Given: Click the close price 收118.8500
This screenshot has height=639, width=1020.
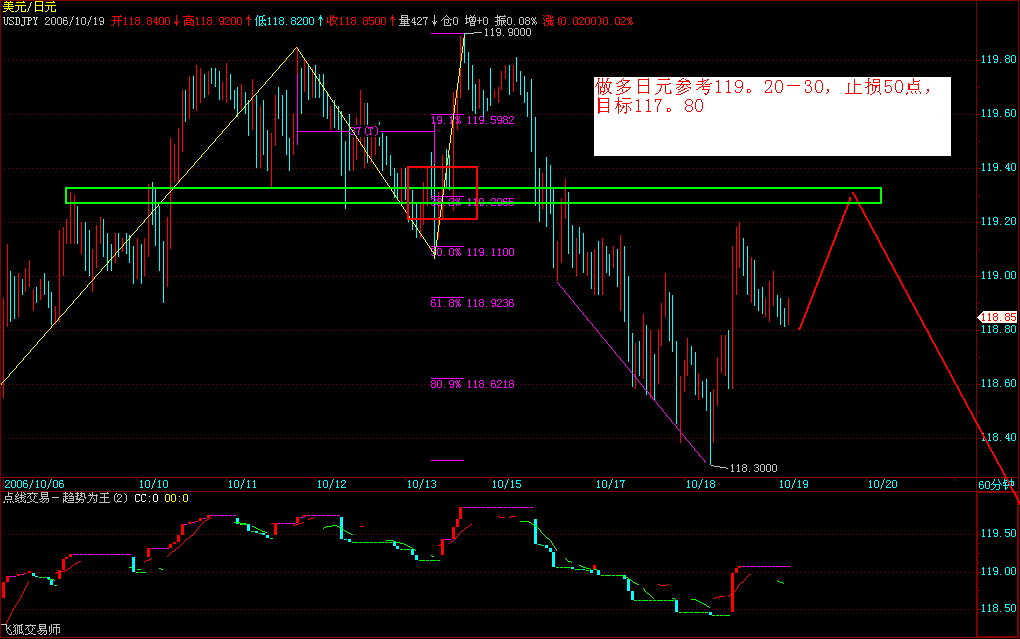Looking at the screenshot, I should point(356,21).
